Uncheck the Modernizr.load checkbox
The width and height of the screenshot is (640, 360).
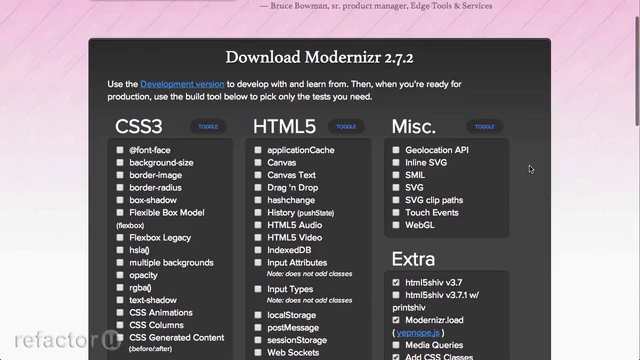(x=396, y=320)
